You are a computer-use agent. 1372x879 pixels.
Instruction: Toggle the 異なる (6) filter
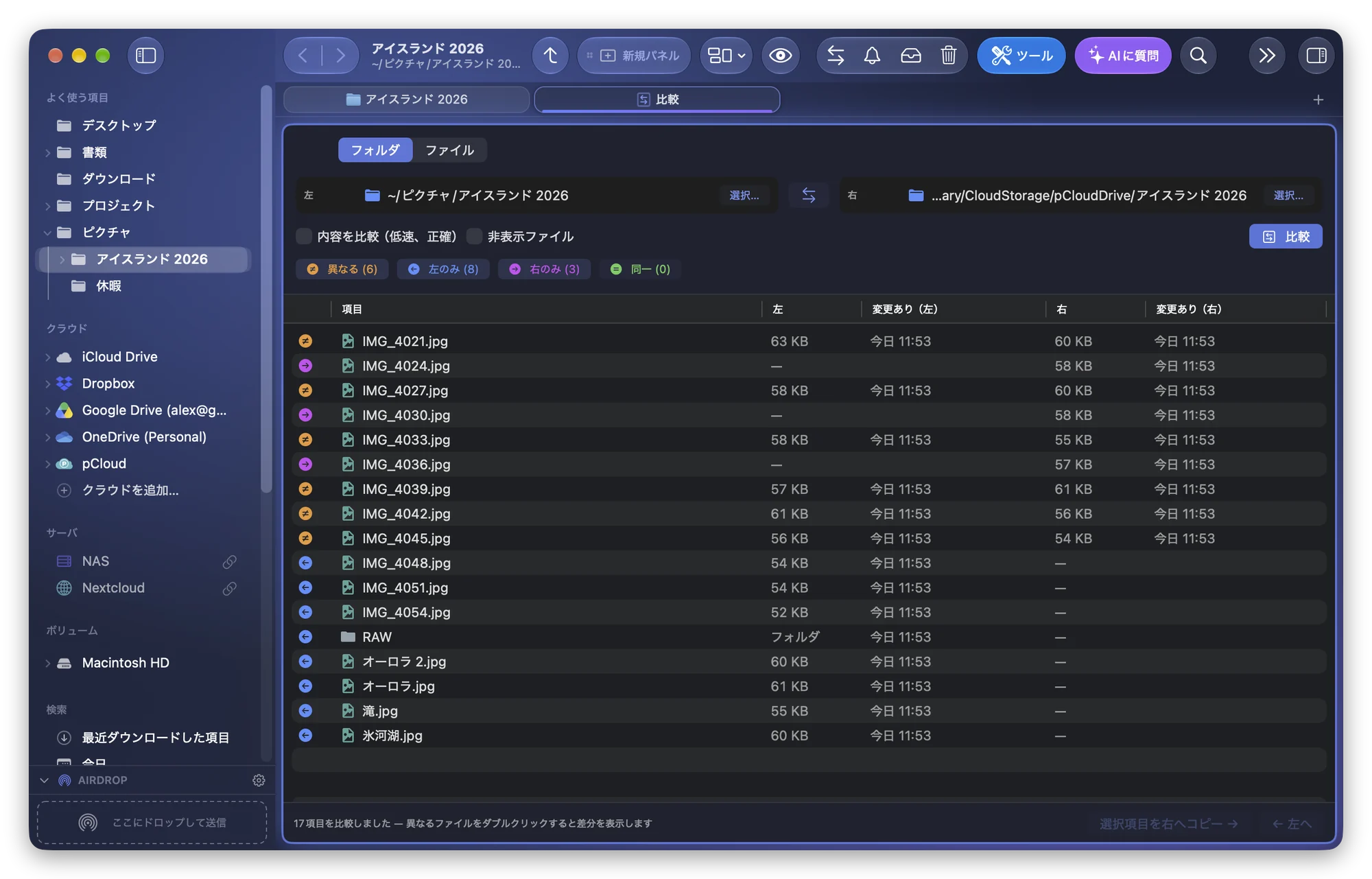[342, 270]
